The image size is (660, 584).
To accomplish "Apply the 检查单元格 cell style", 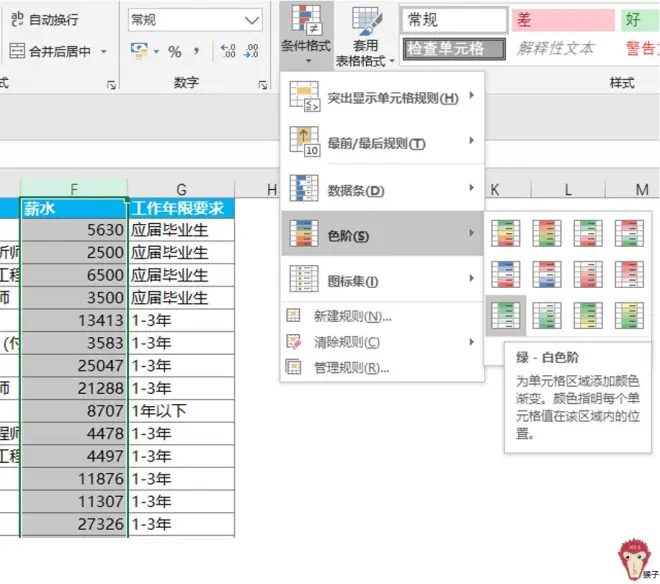I will (454, 49).
